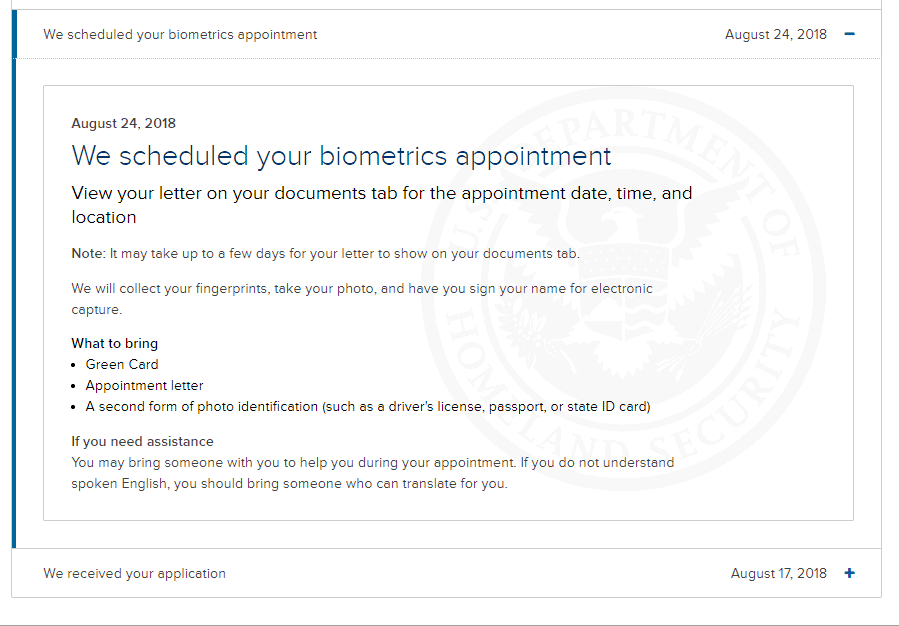Click the 'What to bring' heading

pyautogui.click(x=114, y=343)
